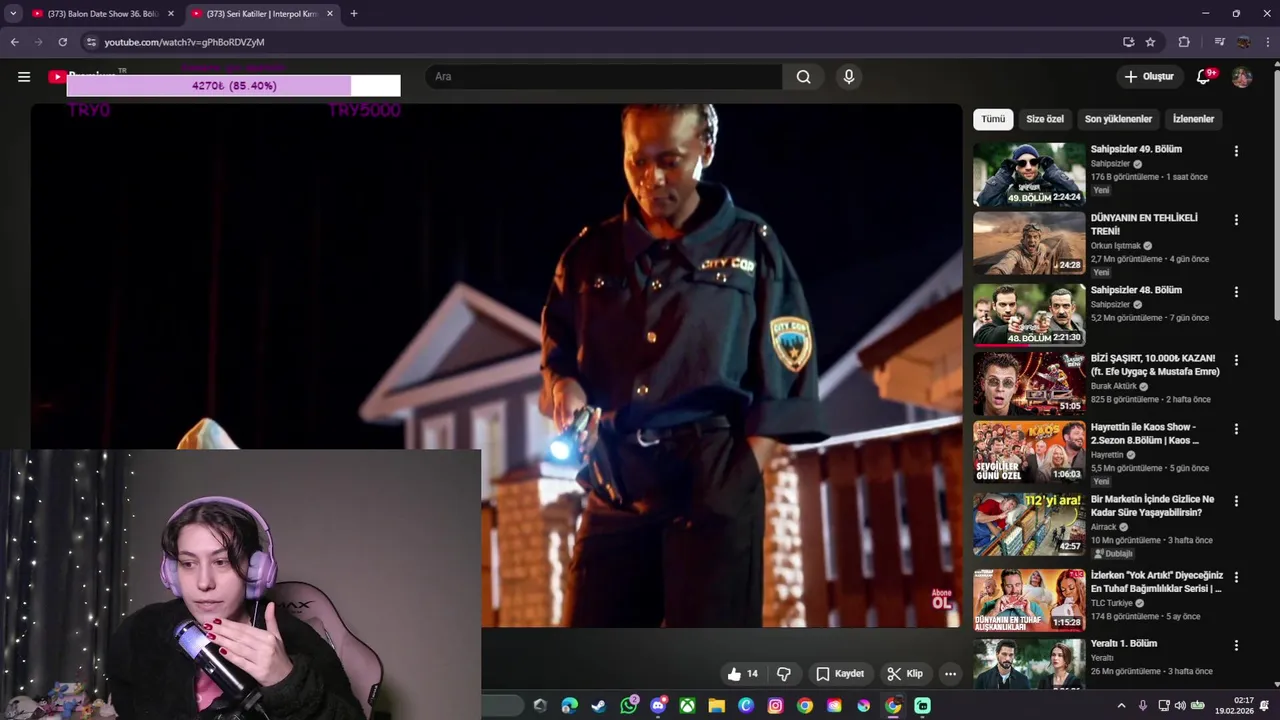
Task: Open Chrome extensions puzzle icon
Action: point(1184,42)
